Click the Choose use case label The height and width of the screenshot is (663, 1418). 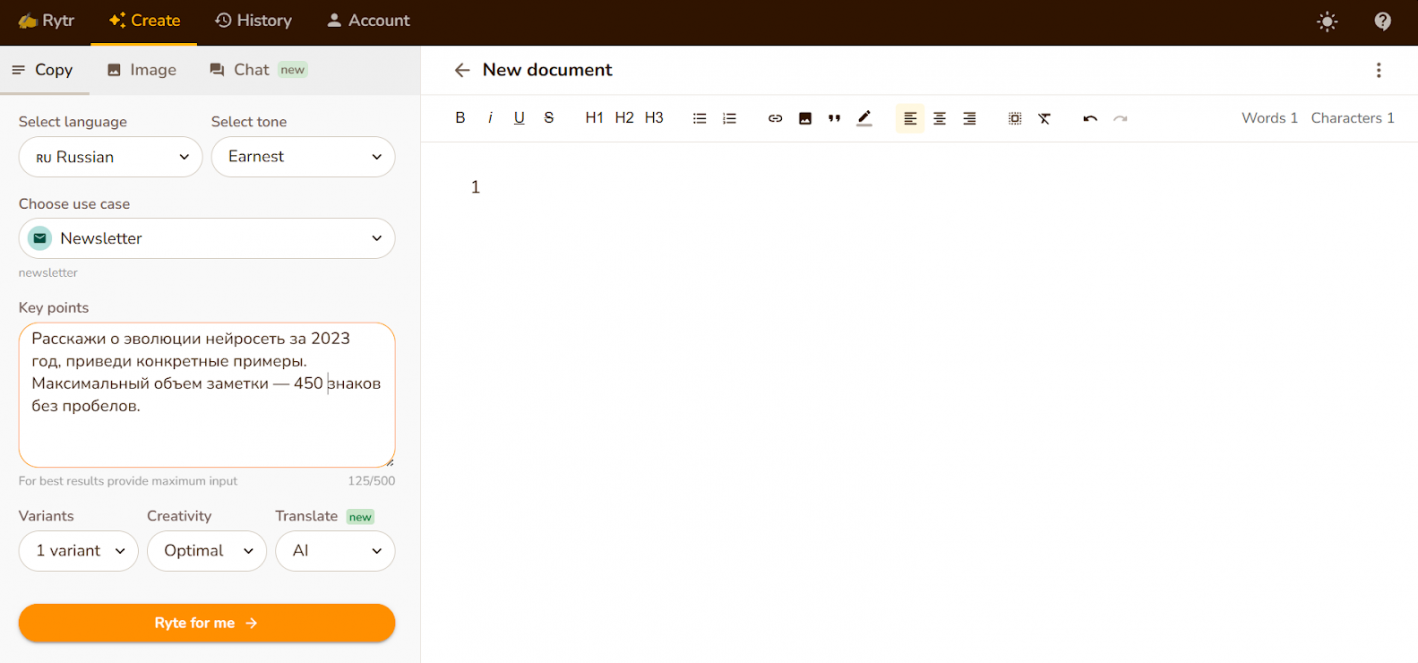pyautogui.click(x=74, y=204)
